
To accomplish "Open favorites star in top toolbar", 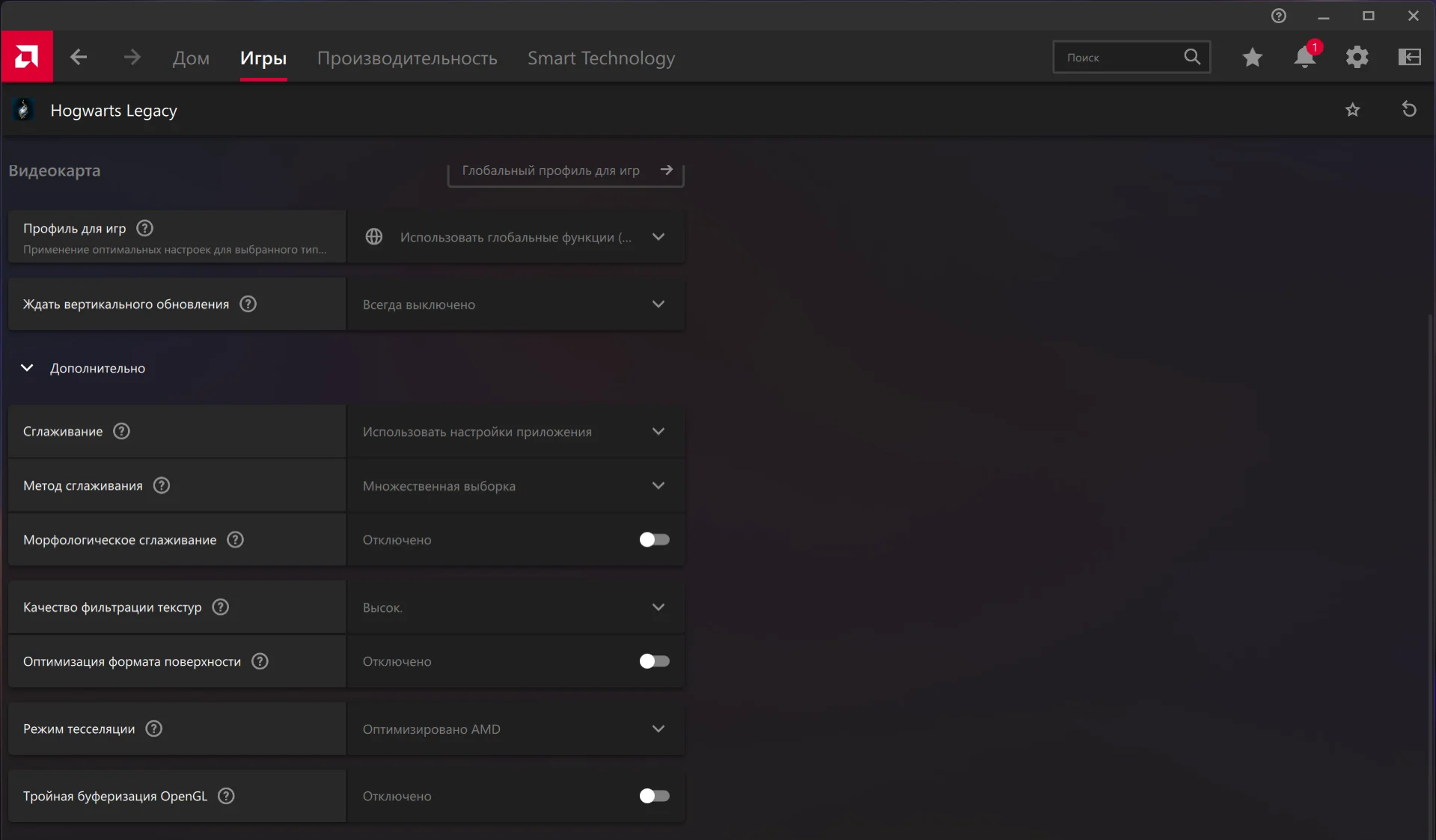I will click(1252, 58).
